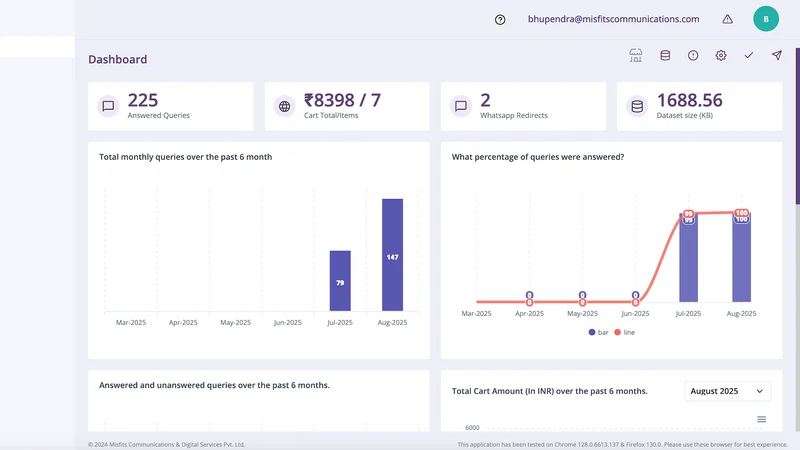
Task: Open the database icon in dashboard toolbar
Action: pos(665,55)
